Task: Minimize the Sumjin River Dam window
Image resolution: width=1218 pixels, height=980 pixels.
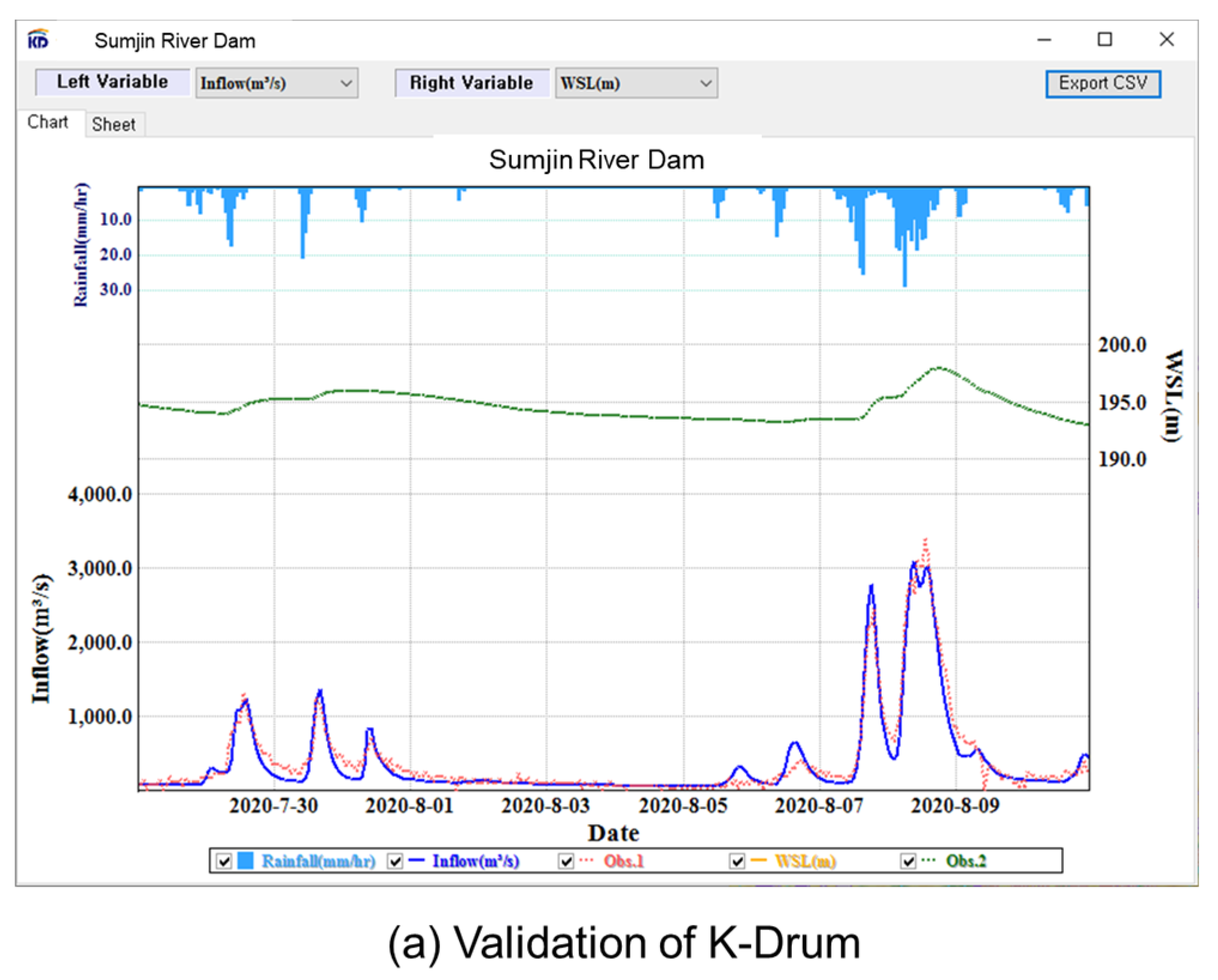Action: coord(1044,40)
